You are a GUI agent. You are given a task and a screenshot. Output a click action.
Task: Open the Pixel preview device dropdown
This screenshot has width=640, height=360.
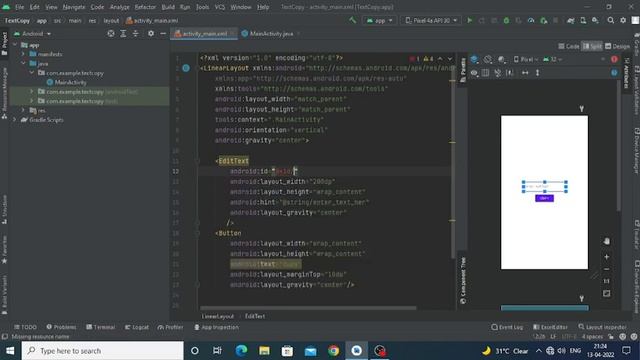(x=525, y=60)
